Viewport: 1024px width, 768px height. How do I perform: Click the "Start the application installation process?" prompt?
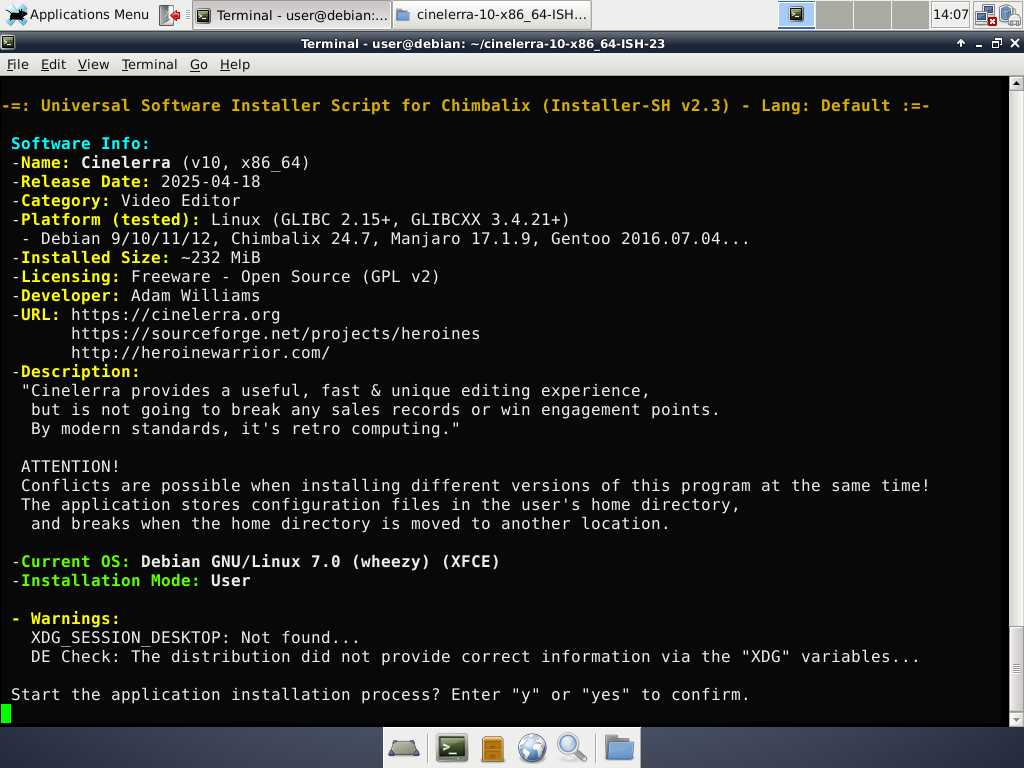click(379, 694)
